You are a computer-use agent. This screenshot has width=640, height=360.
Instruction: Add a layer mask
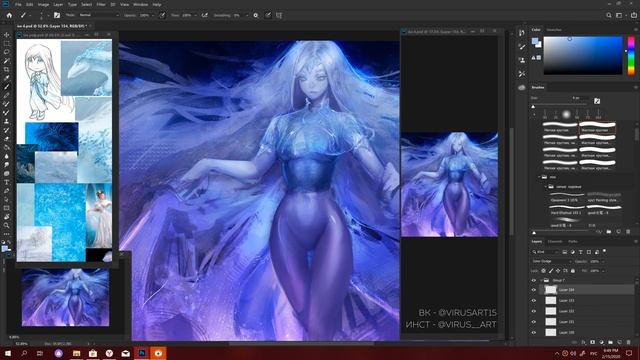click(592, 342)
